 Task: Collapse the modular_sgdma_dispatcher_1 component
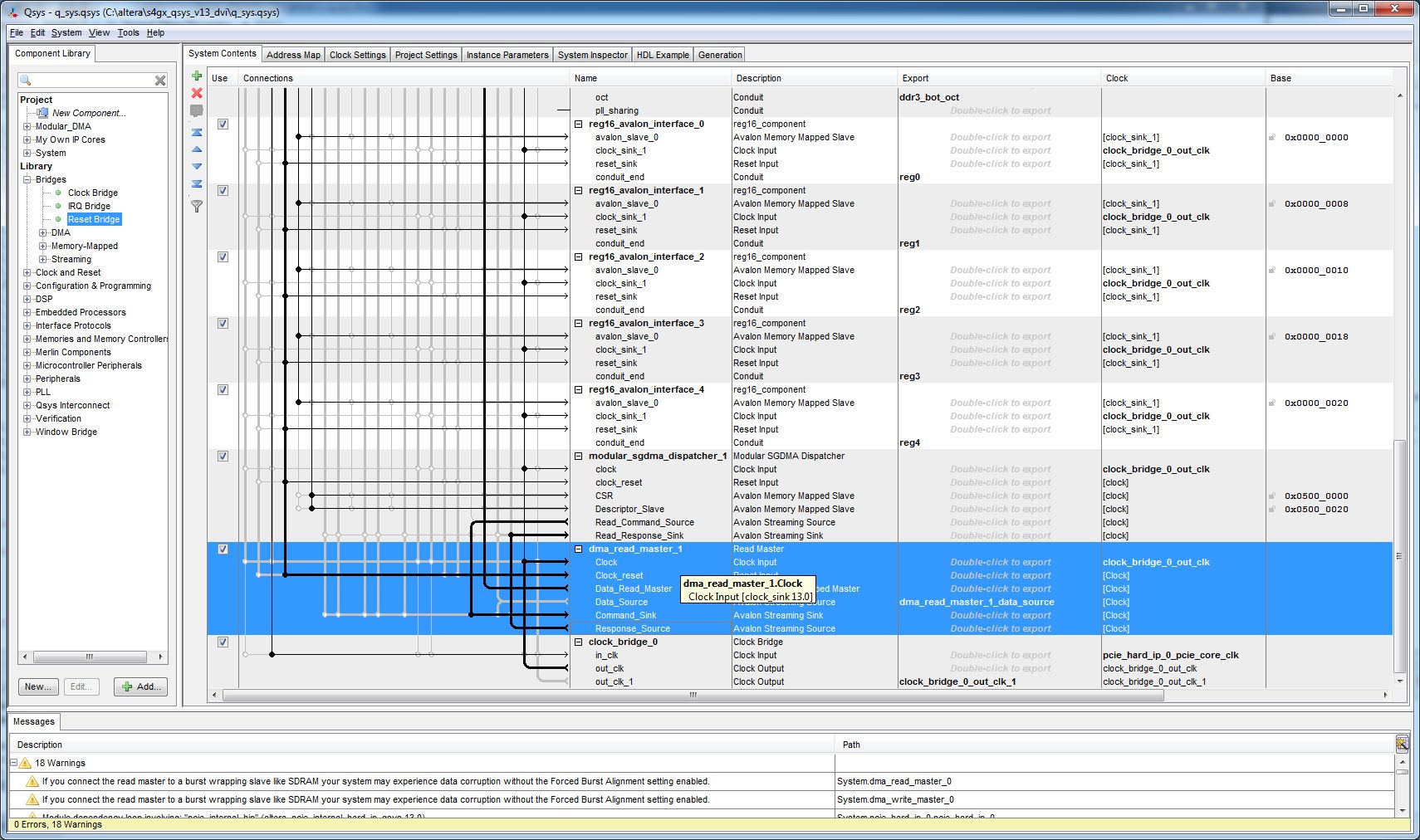pos(579,457)
